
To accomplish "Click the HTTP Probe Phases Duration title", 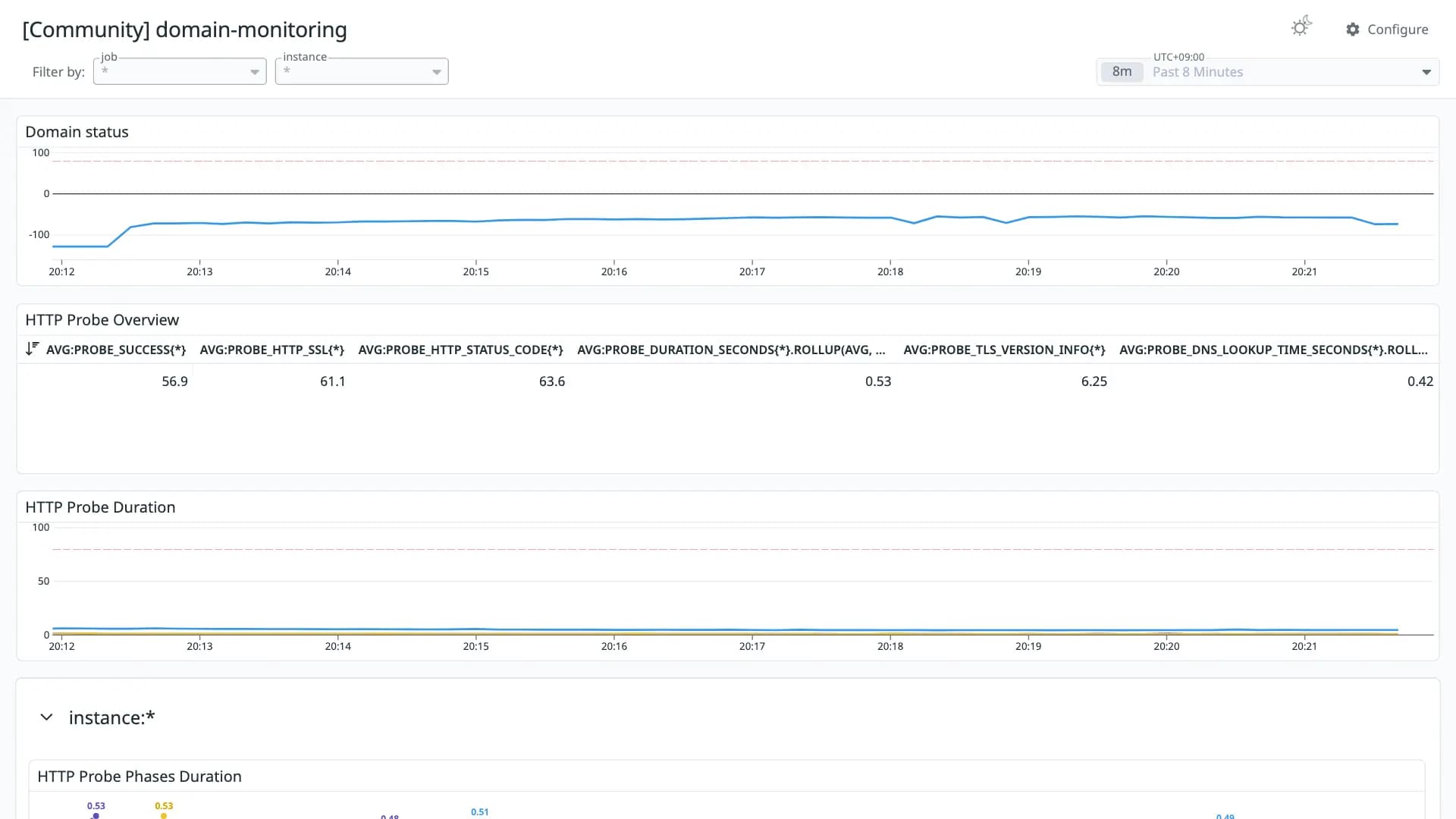I will click(140, 777).
